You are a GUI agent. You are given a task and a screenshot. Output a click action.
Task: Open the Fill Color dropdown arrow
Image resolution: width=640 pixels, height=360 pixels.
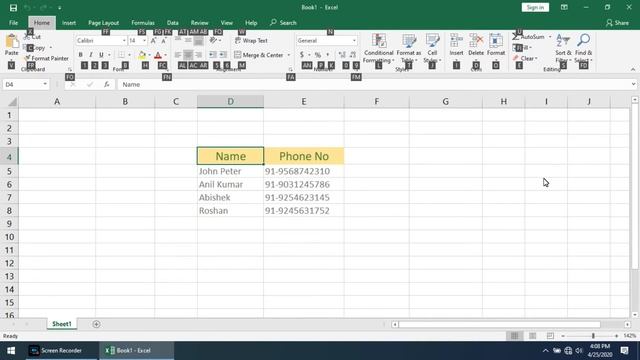pos(149,55)
